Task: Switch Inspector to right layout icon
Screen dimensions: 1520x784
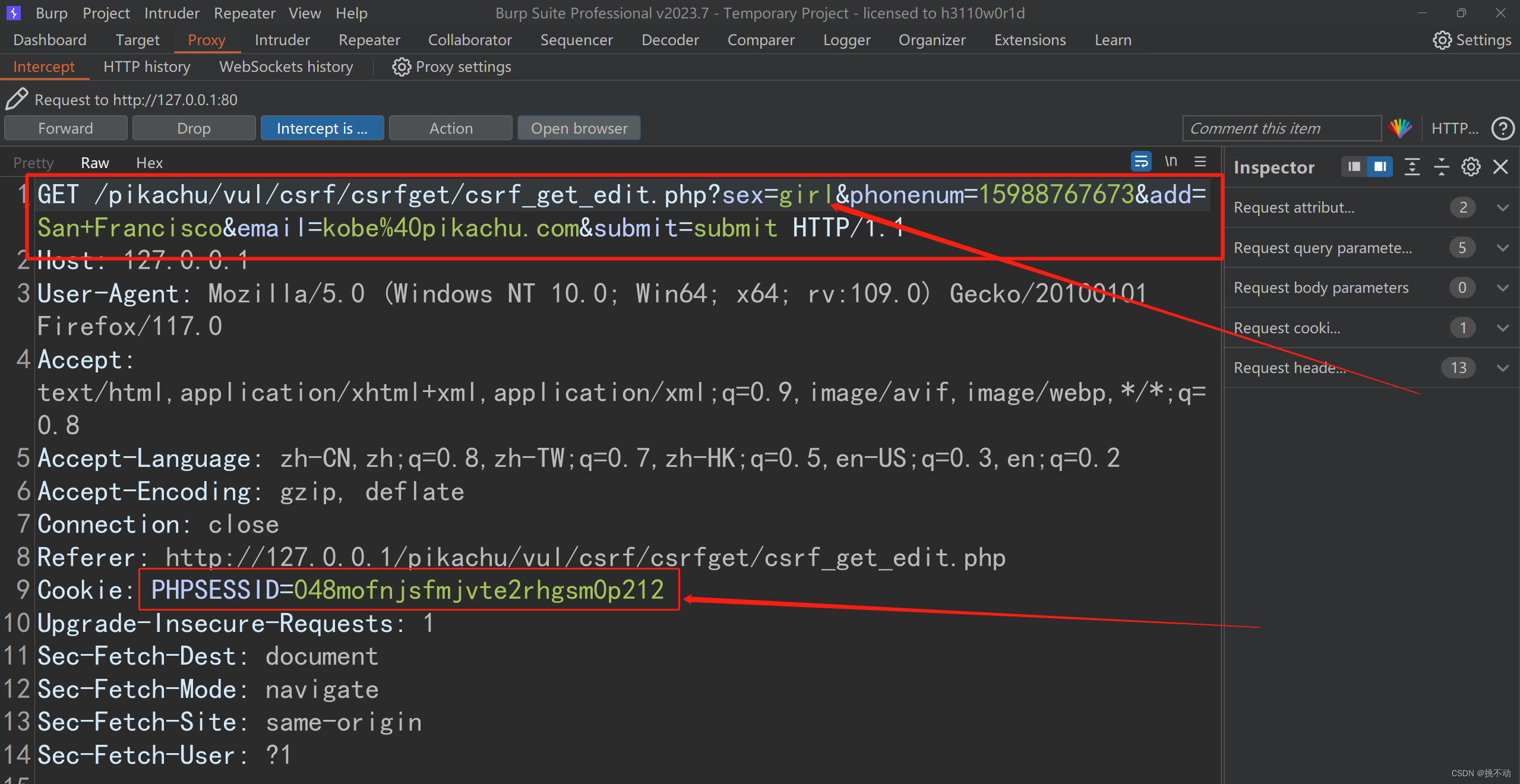Action: click(1379, 167)
